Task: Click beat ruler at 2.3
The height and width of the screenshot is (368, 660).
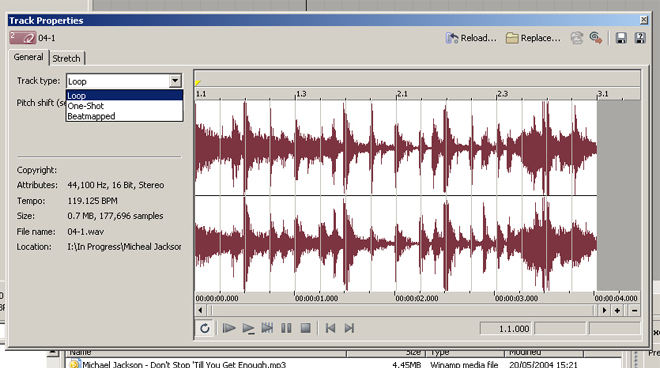Action: 503,94
